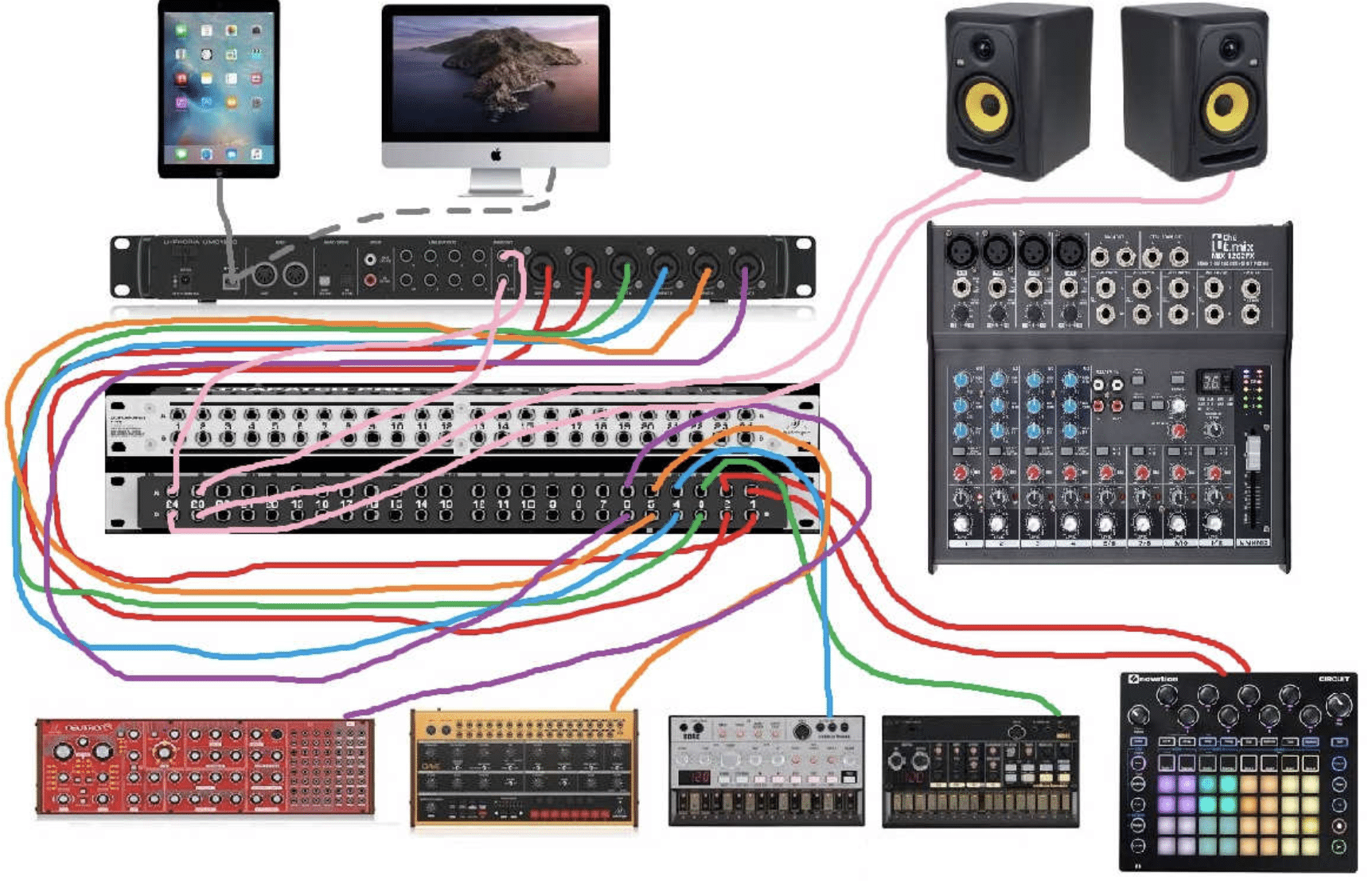Screen dimensions: 1372x881
Task: Click the iMac's Catalina island wallpaper screen
Action: coord(496,73)
